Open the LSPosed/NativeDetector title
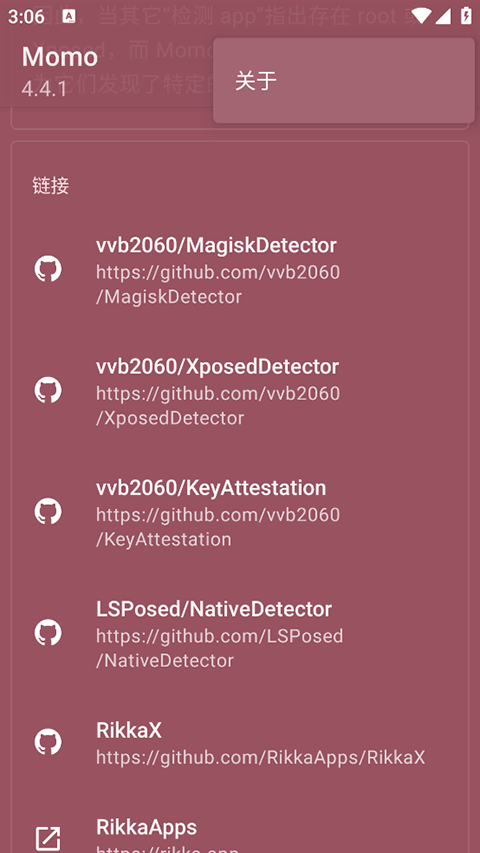 pyautogui.click(x=214, y=609)
